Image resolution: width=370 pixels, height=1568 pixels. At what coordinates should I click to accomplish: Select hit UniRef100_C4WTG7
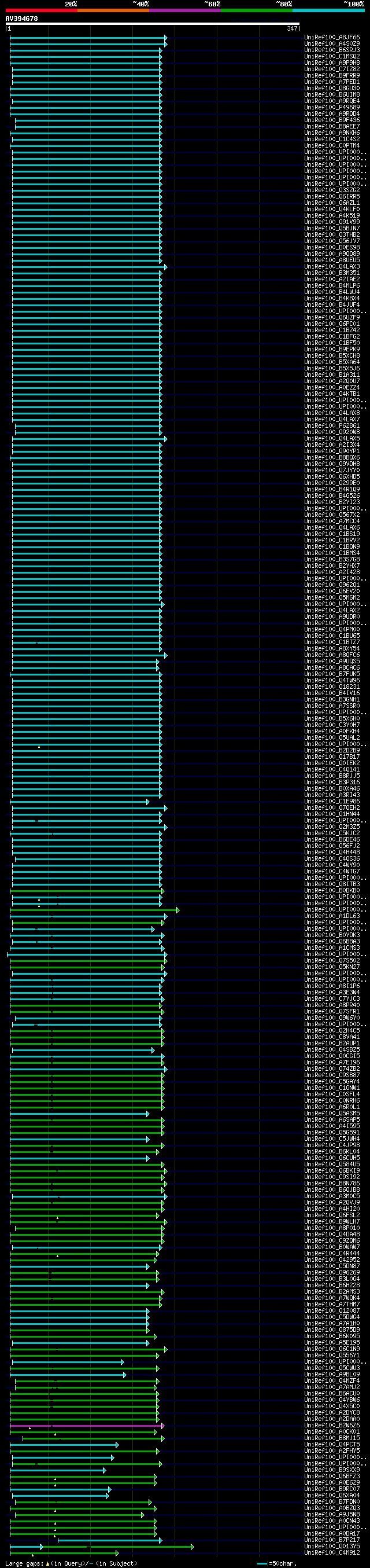click(x=332, y=872)
